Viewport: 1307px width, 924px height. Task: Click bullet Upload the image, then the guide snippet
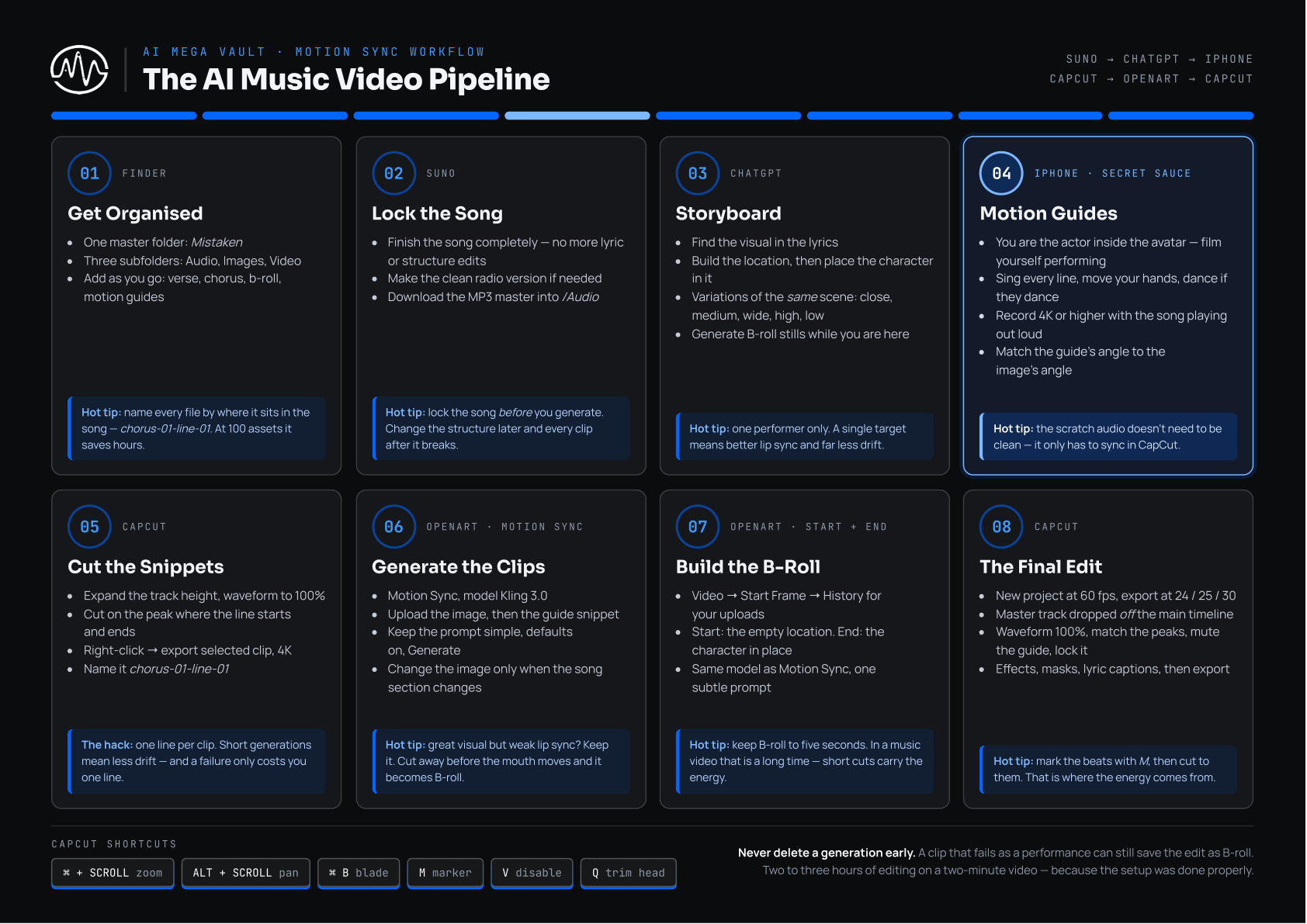(503, 614)
